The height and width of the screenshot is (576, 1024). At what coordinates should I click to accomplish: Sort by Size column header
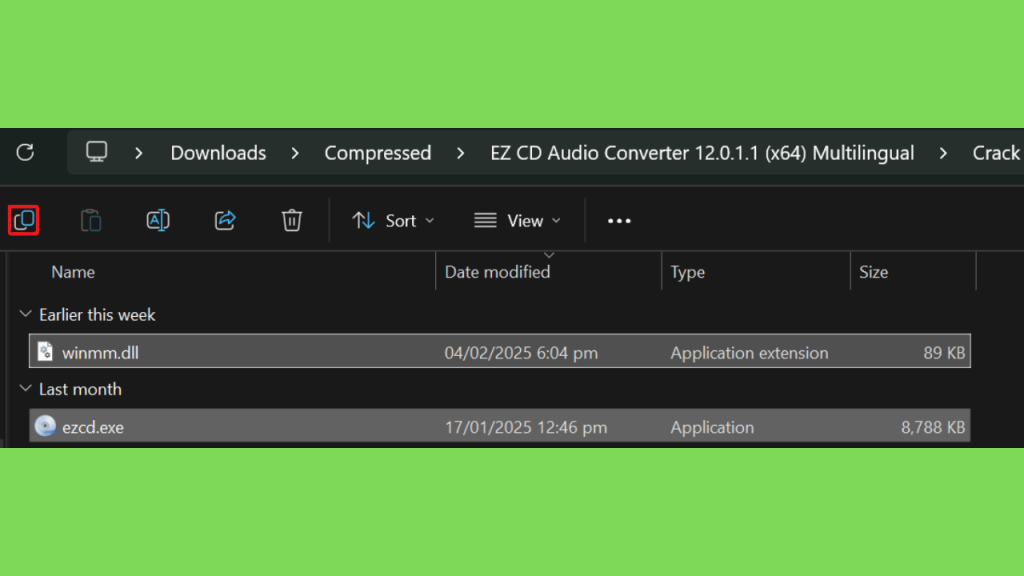[x=873, y=272]
